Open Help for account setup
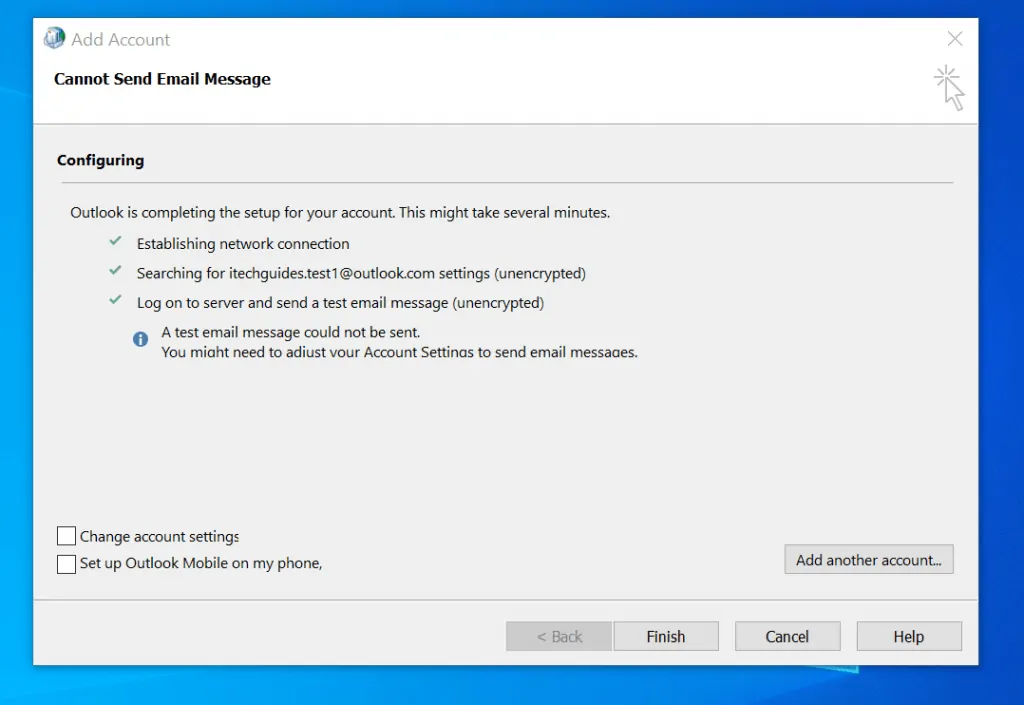 pos(908,636)
